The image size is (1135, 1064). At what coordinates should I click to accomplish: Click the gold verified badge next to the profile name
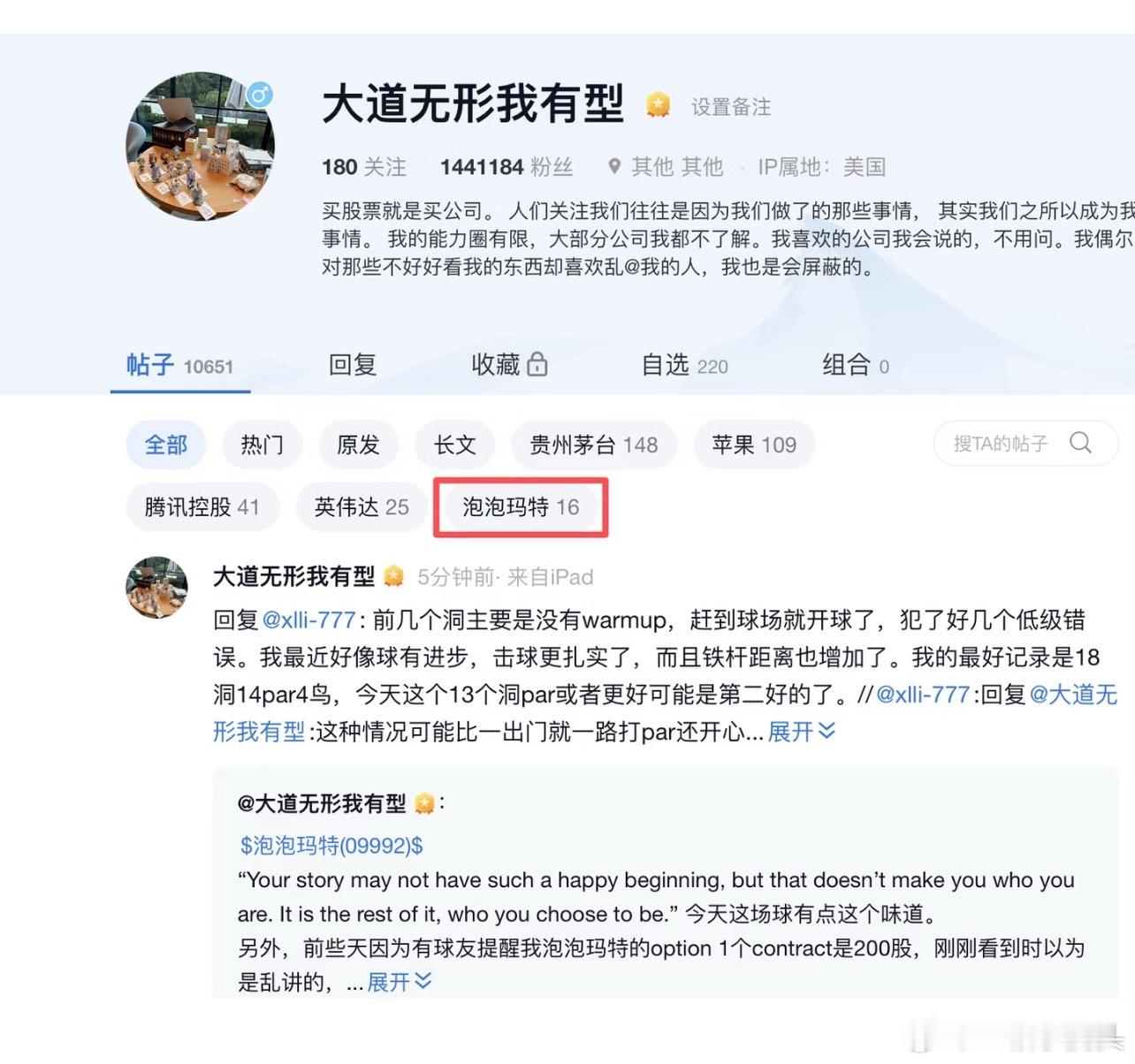[x=658, y=105]
